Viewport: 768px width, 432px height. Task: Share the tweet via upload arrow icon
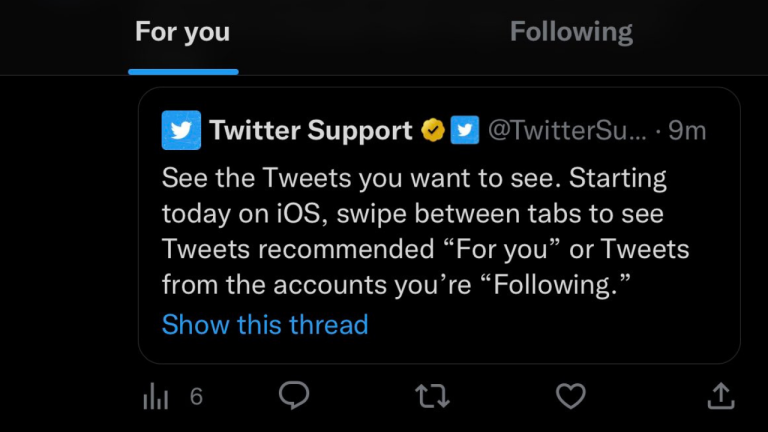(721, 396)
